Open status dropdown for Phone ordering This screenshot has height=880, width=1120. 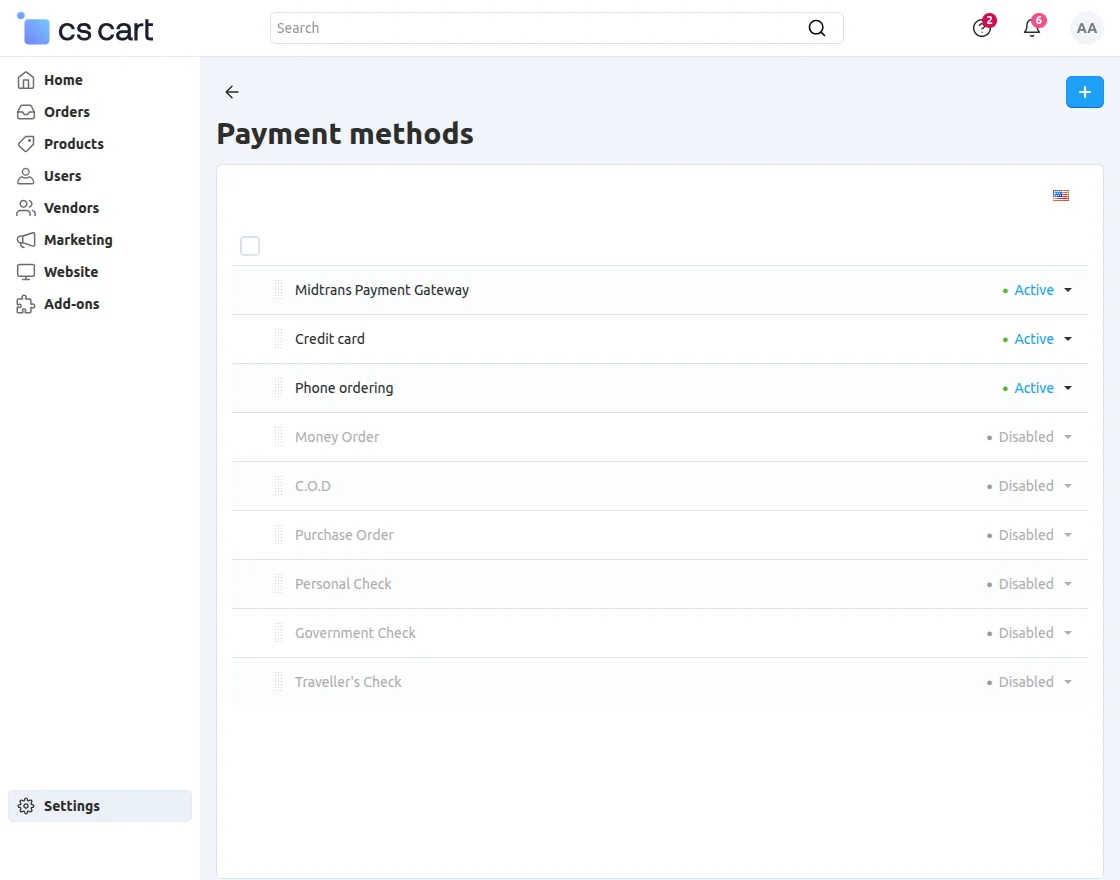1067,387
